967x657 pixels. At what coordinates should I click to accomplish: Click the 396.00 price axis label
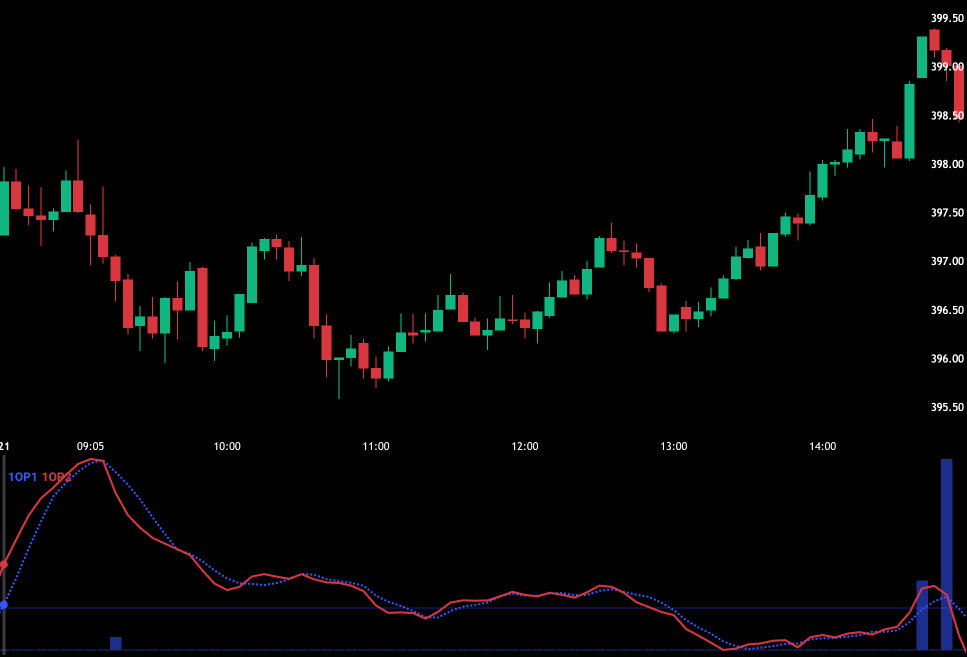(946, 359)
